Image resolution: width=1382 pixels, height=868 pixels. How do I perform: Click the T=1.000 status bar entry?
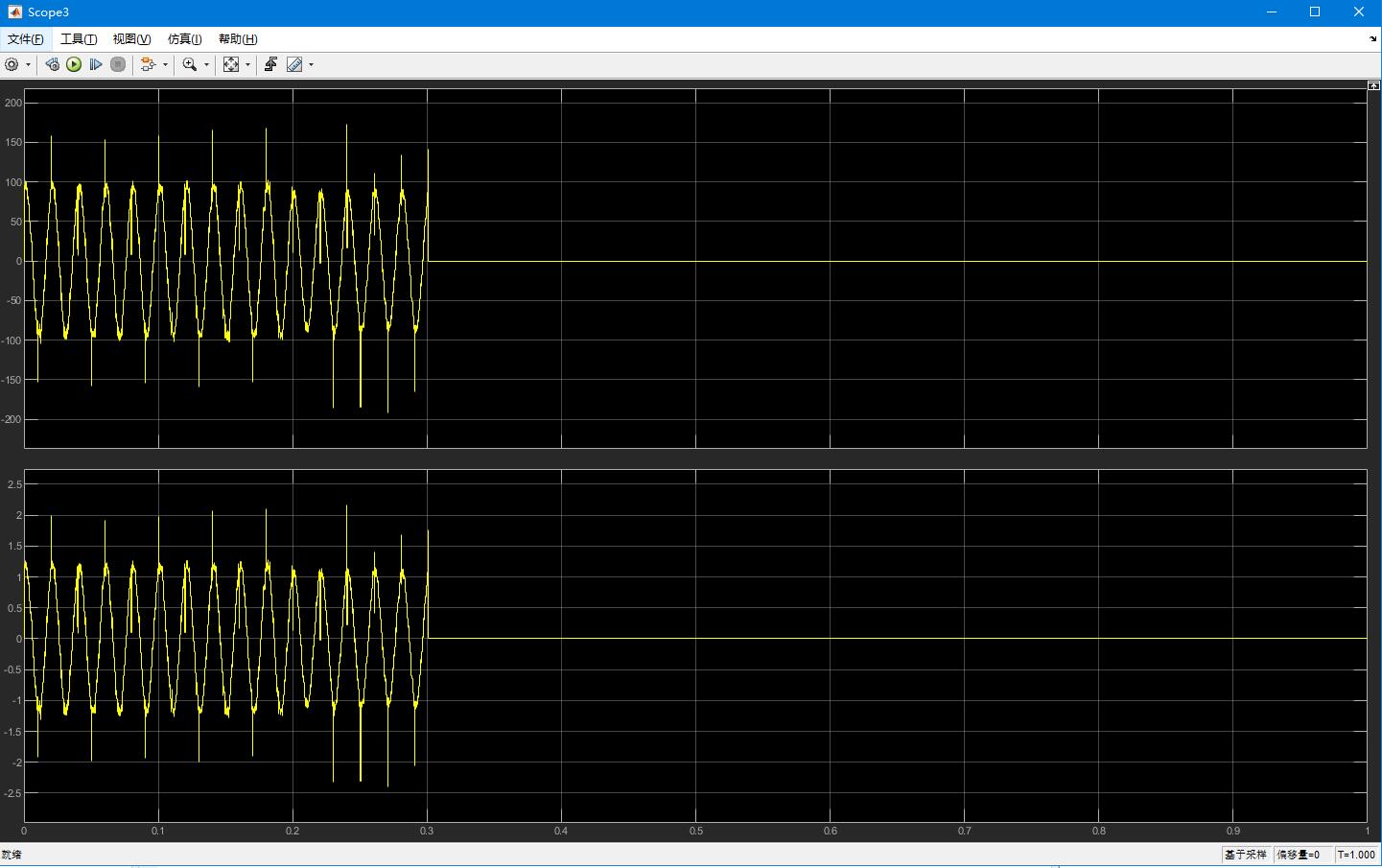[x=1356, y=855]
